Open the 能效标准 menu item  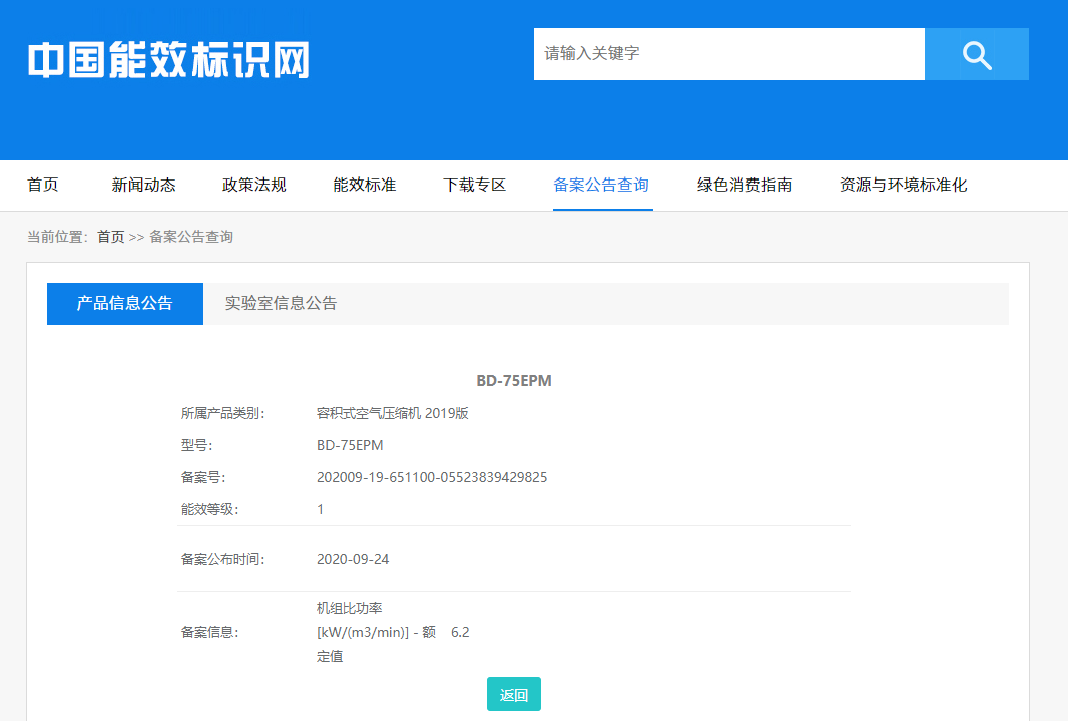[363, 185]
